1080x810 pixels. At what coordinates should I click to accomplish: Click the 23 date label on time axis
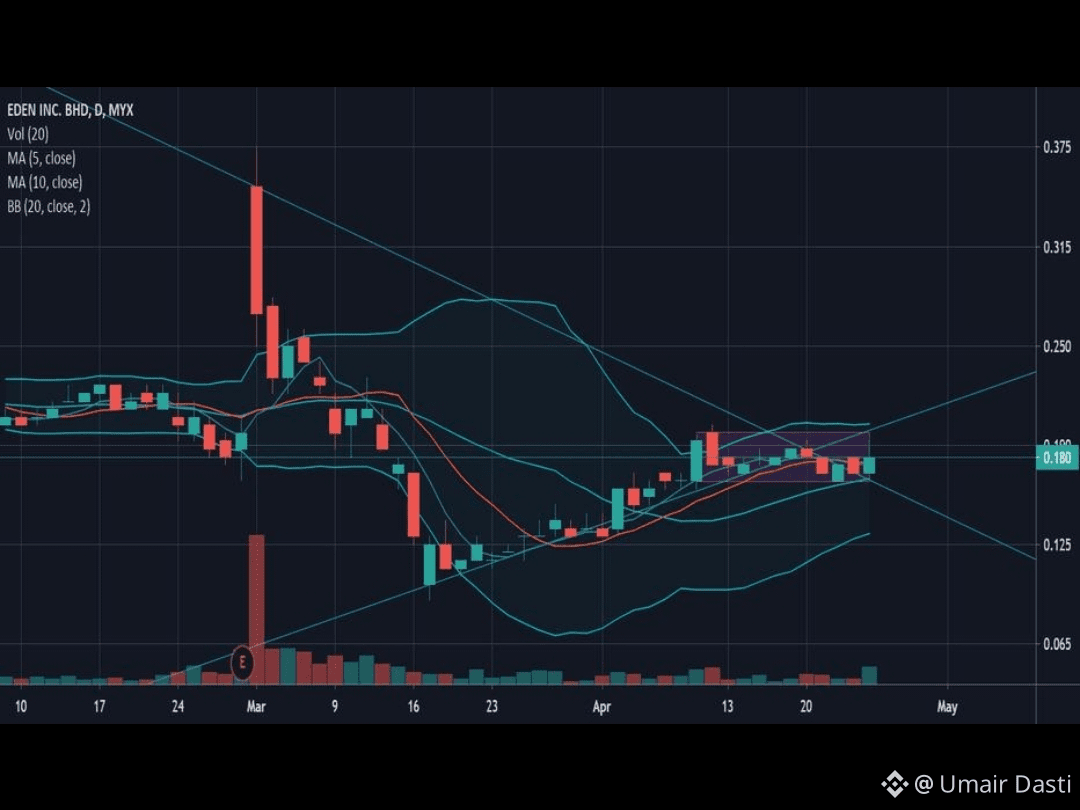point(492,707)
